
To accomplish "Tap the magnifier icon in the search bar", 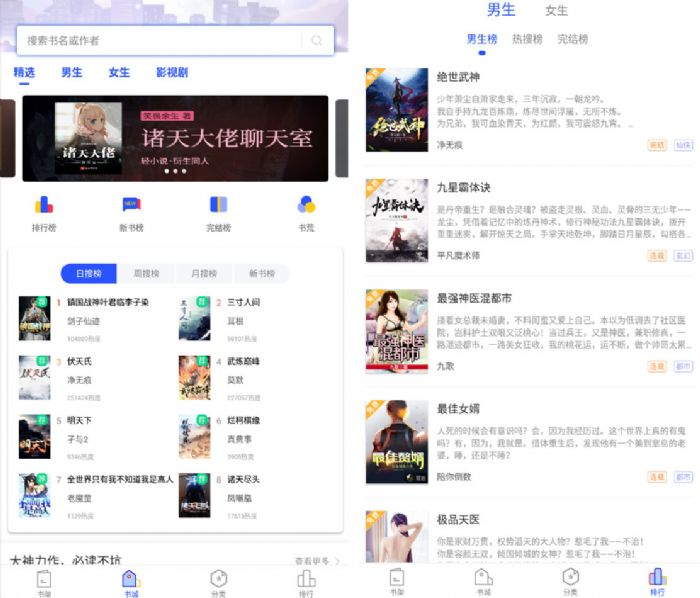I will (x=317, y=41).
